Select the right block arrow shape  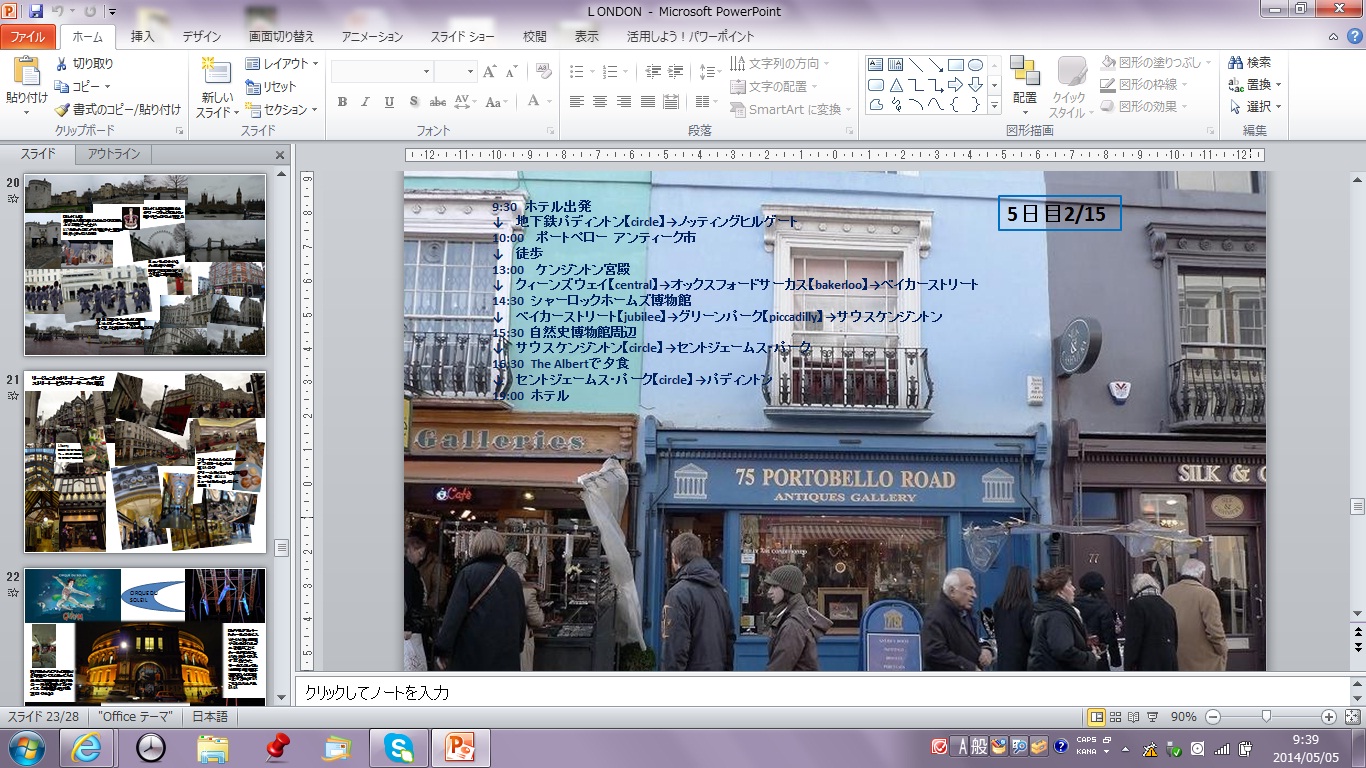(956, 85)
